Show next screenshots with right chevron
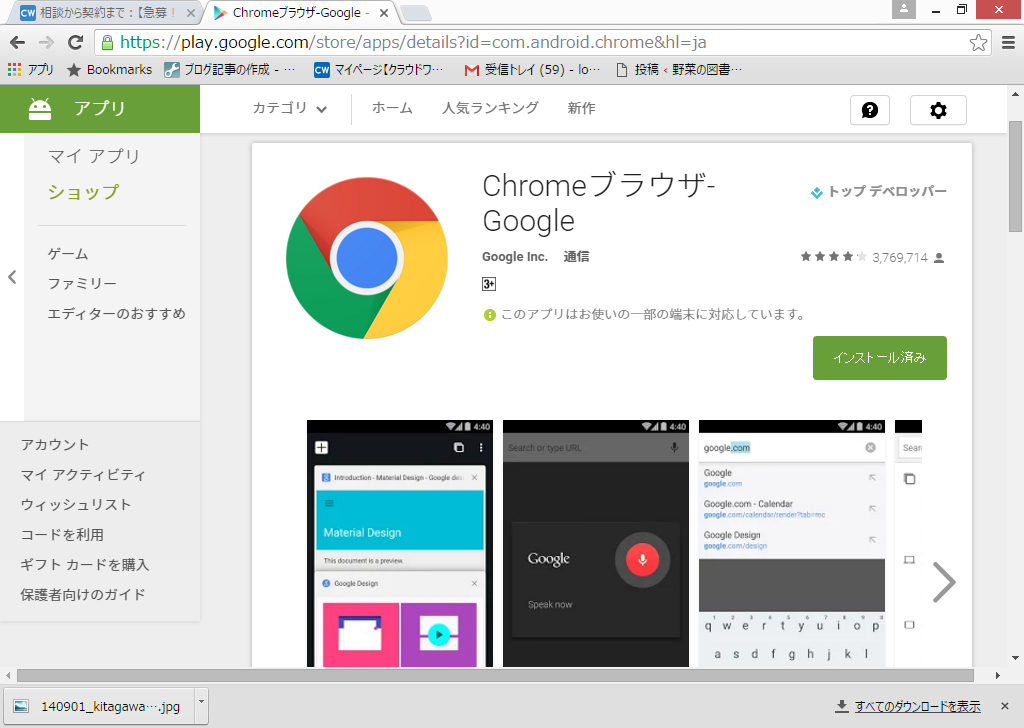Viewport: 1024px width, 728px height. click(x=943, y=582)
